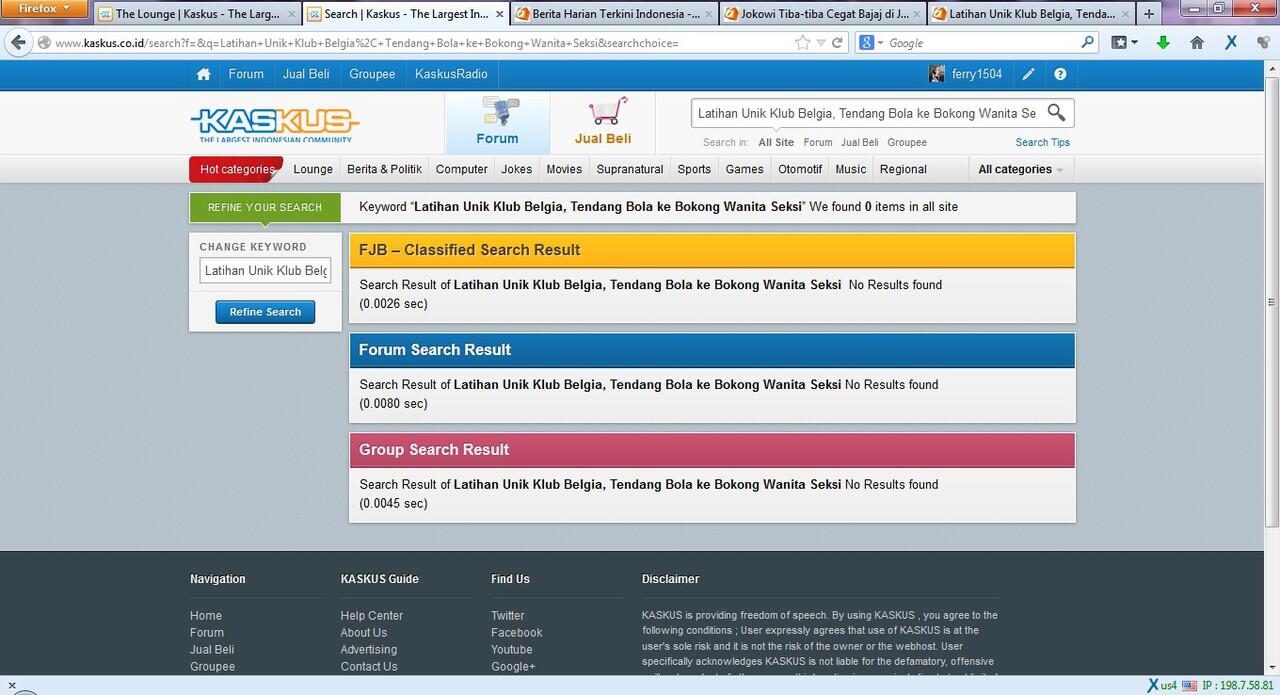
Task: Click the Google search magnifier icon
Action: pyautogui.click(x=1088, y=43)
